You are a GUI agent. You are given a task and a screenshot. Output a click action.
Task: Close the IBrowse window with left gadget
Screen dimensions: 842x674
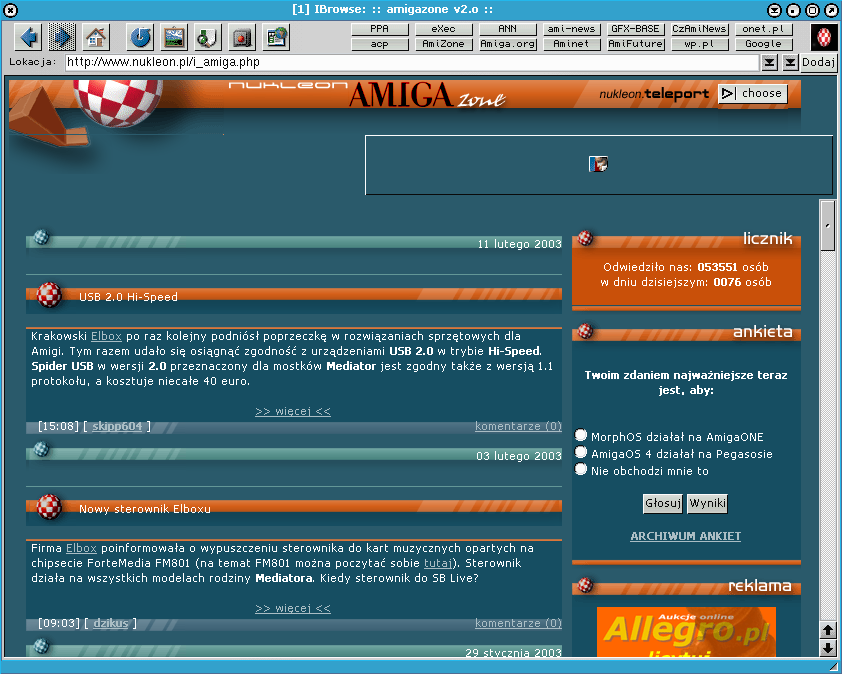10,10
